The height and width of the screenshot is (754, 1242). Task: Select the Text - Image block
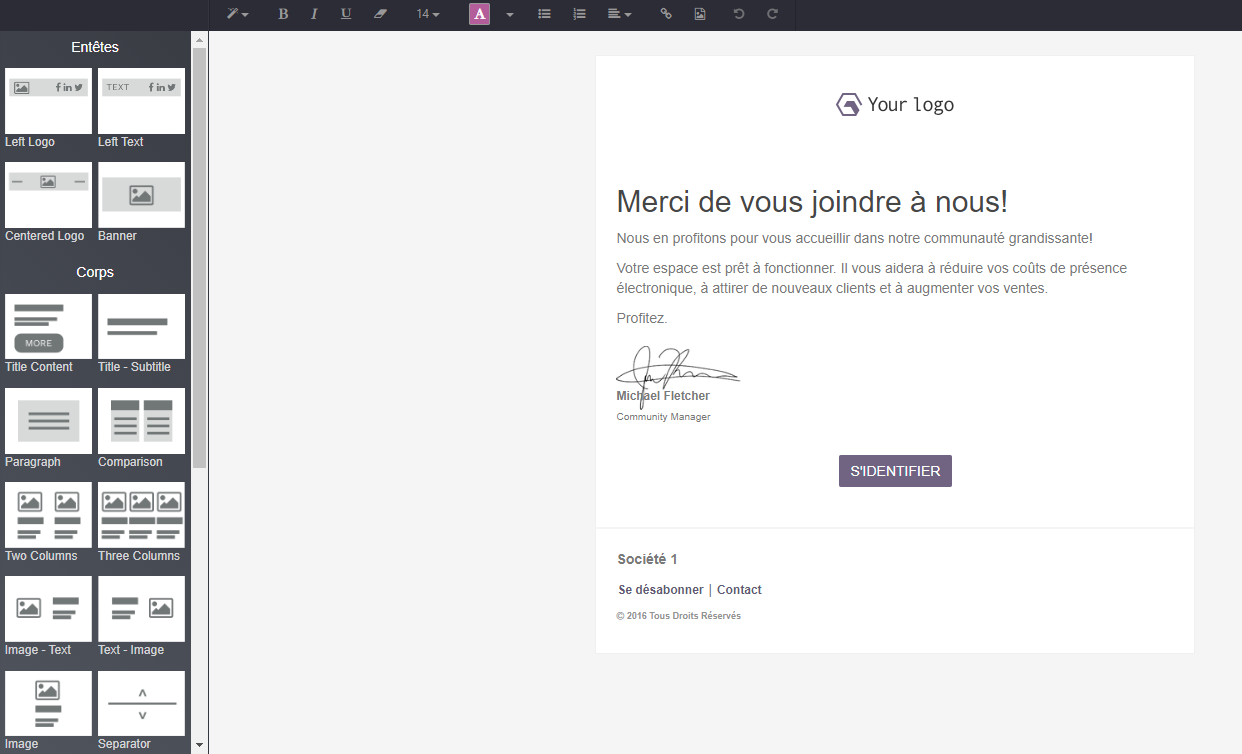pyautogui.click(x=141, y=617)
